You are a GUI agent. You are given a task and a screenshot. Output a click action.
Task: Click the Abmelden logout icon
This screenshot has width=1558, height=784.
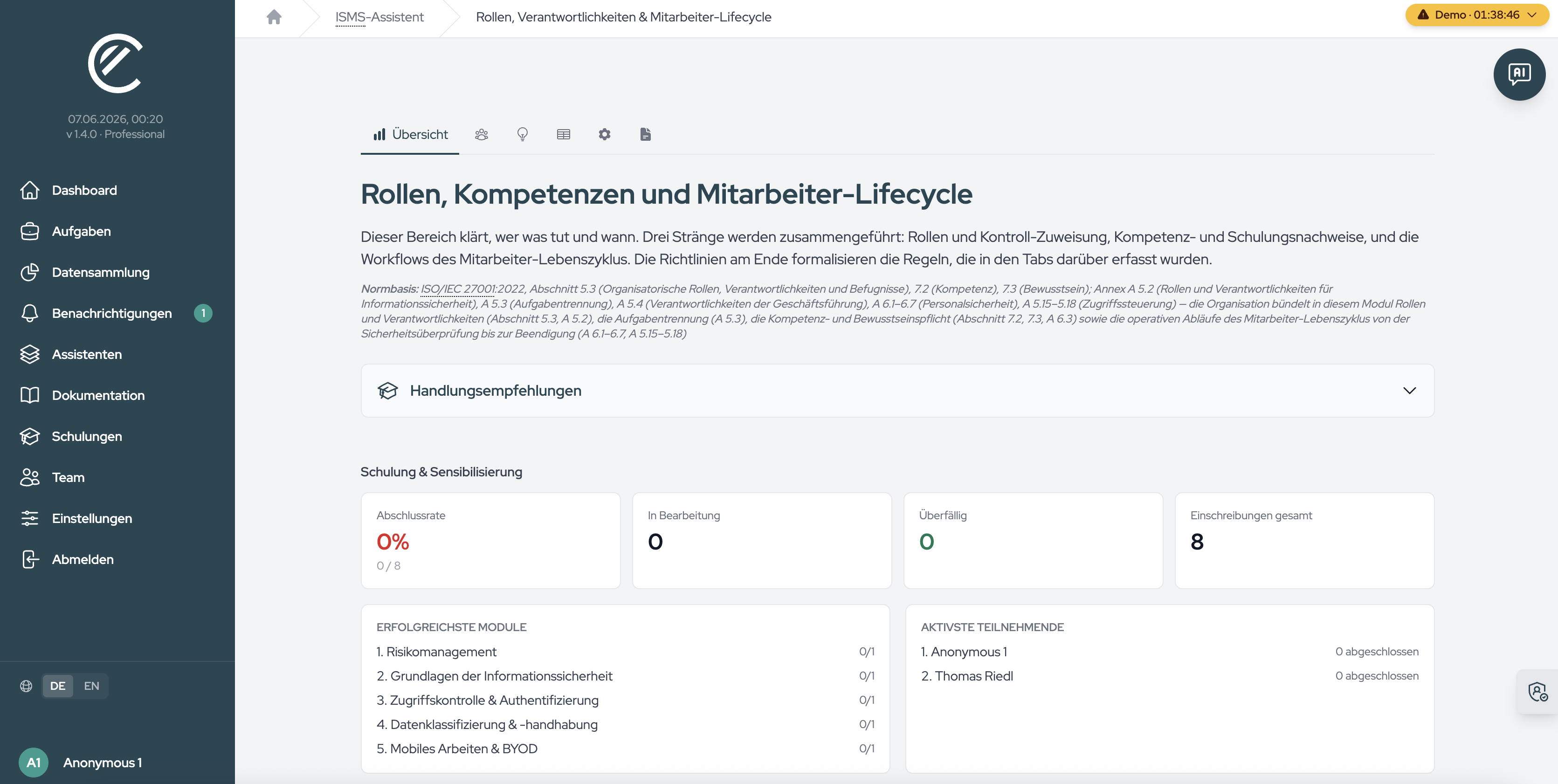[x=30, y=560]
